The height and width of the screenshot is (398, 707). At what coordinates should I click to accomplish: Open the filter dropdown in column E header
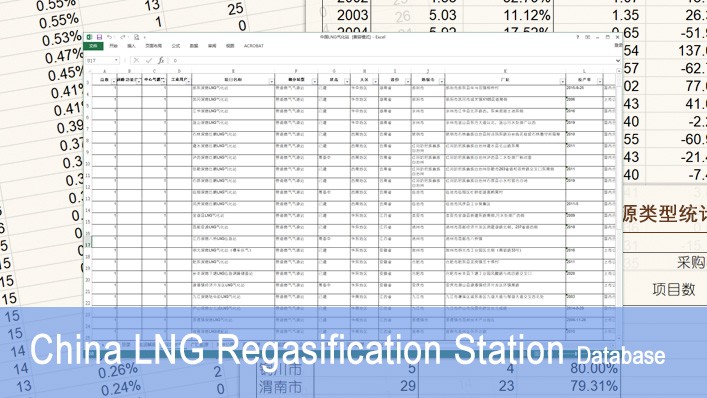pyautogui.click(x=271, y=82)
